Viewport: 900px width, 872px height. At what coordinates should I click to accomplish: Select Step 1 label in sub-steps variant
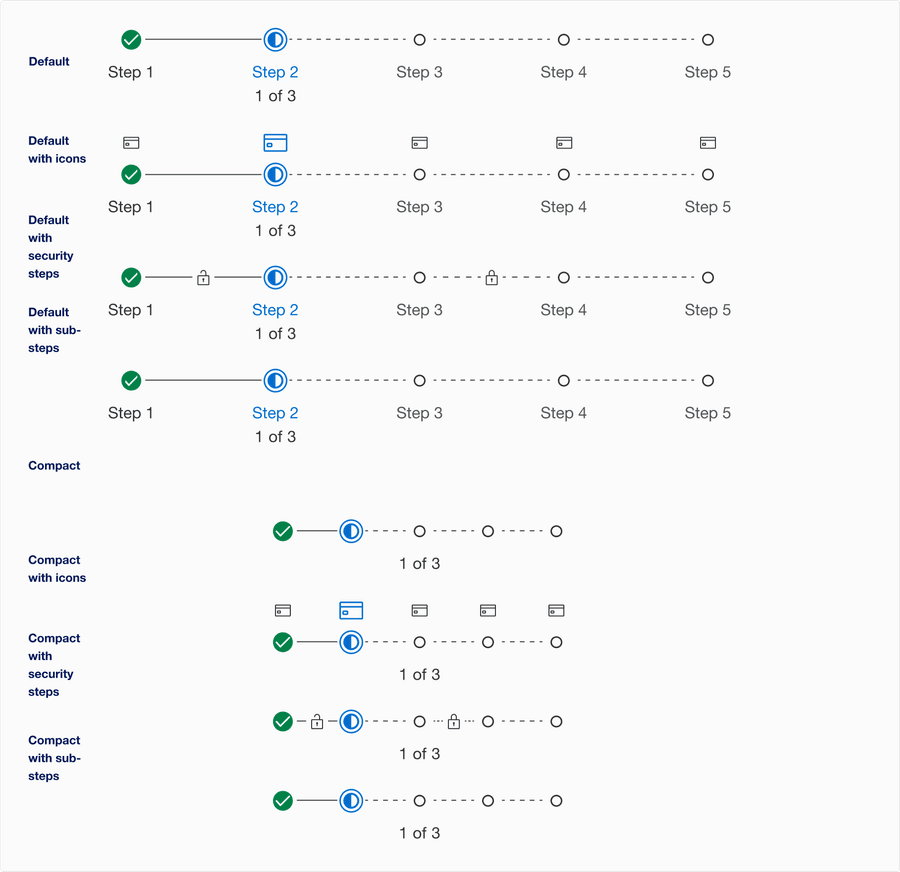[x=131, y=413]
